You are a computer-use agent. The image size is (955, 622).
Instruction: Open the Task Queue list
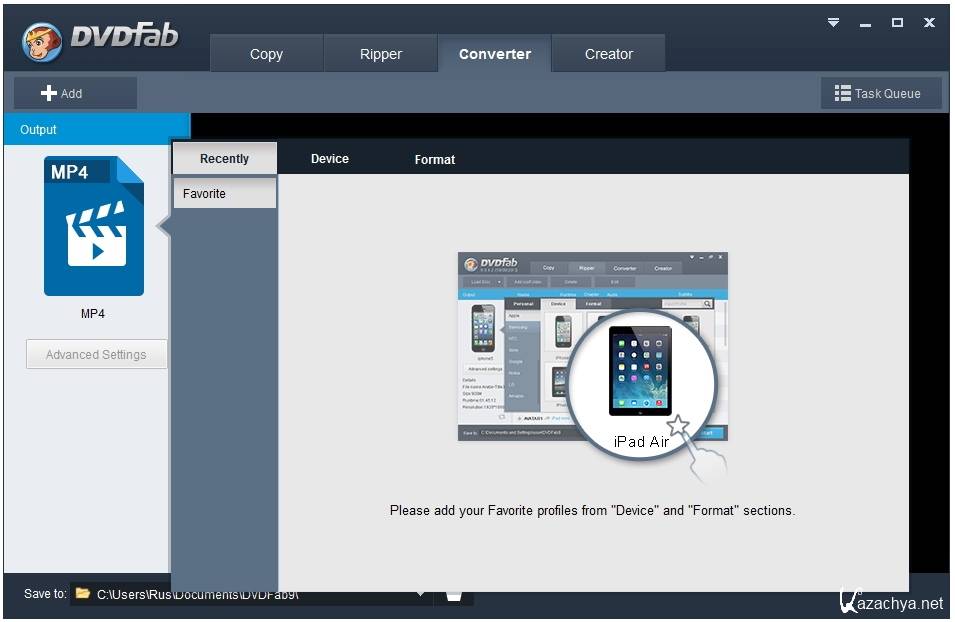click(880, 93)
